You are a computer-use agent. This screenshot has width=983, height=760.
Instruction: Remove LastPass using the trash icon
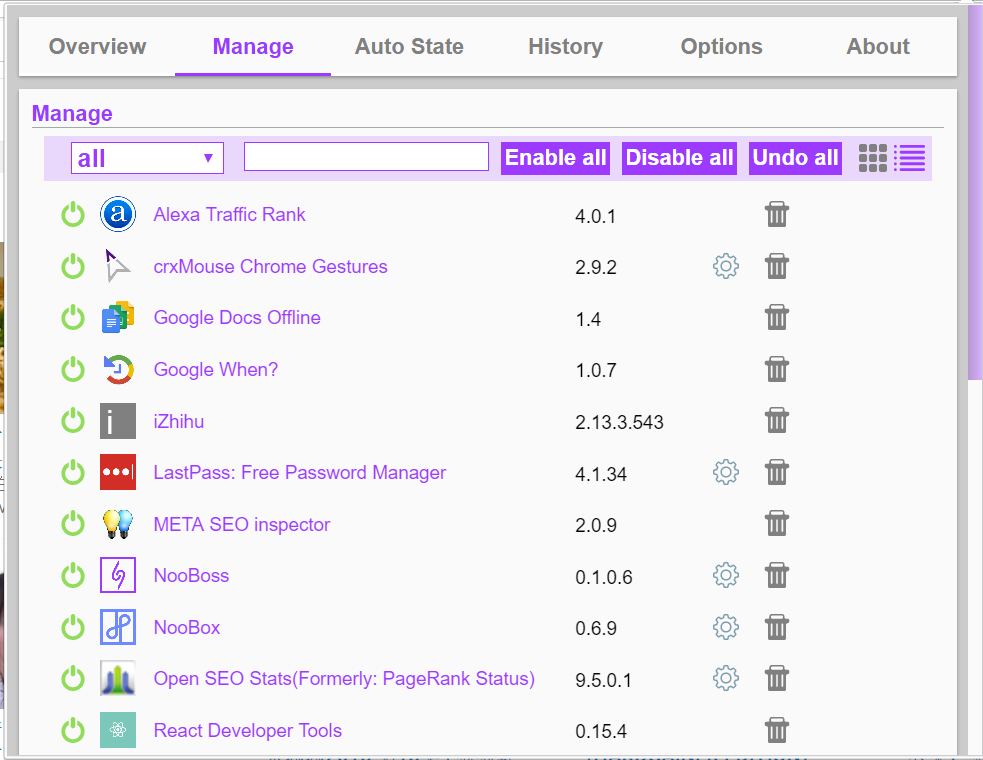[x=776, y=472]
